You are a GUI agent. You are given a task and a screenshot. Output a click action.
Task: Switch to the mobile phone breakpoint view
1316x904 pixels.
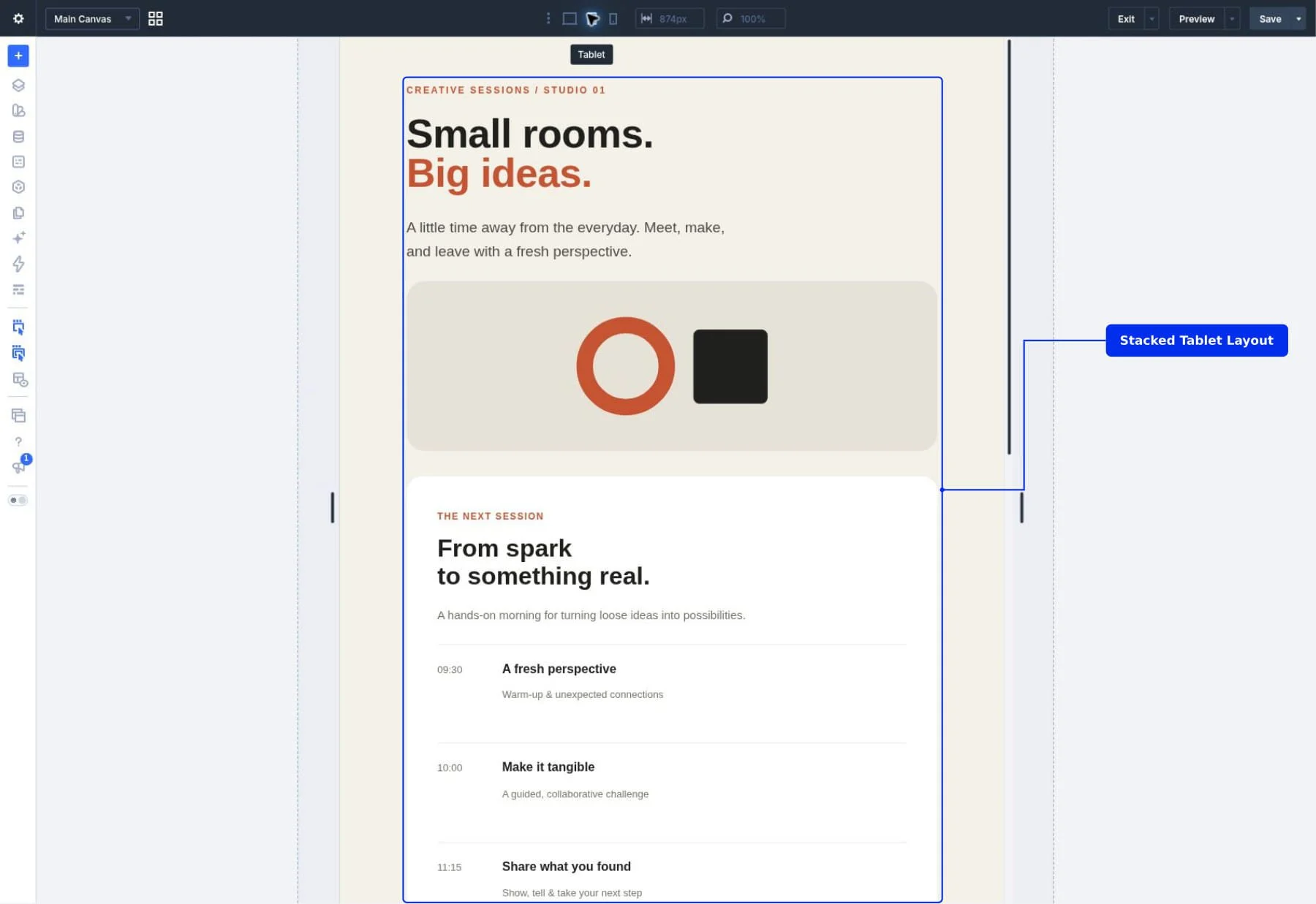pyautogui.click(x=613, y=18)
